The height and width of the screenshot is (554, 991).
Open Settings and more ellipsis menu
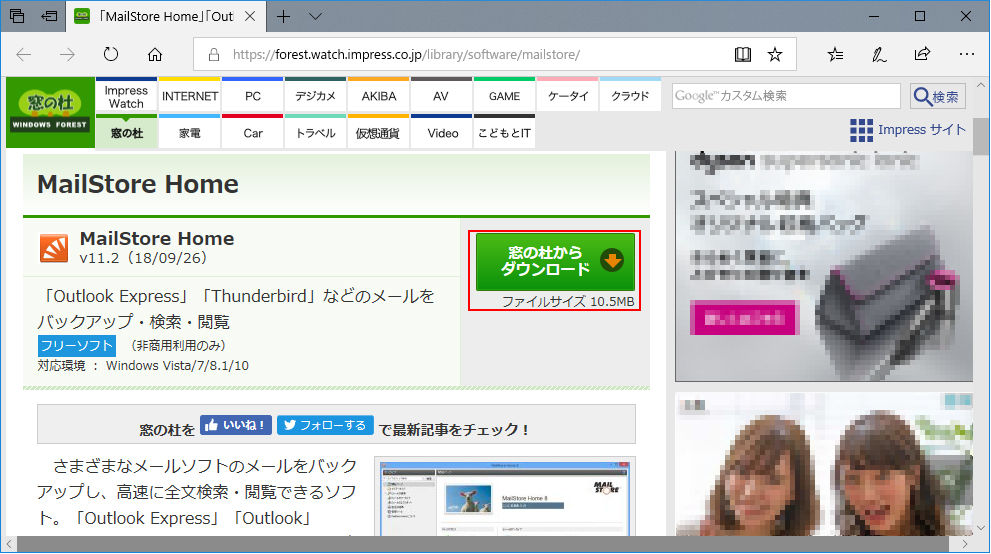[966, 54]
